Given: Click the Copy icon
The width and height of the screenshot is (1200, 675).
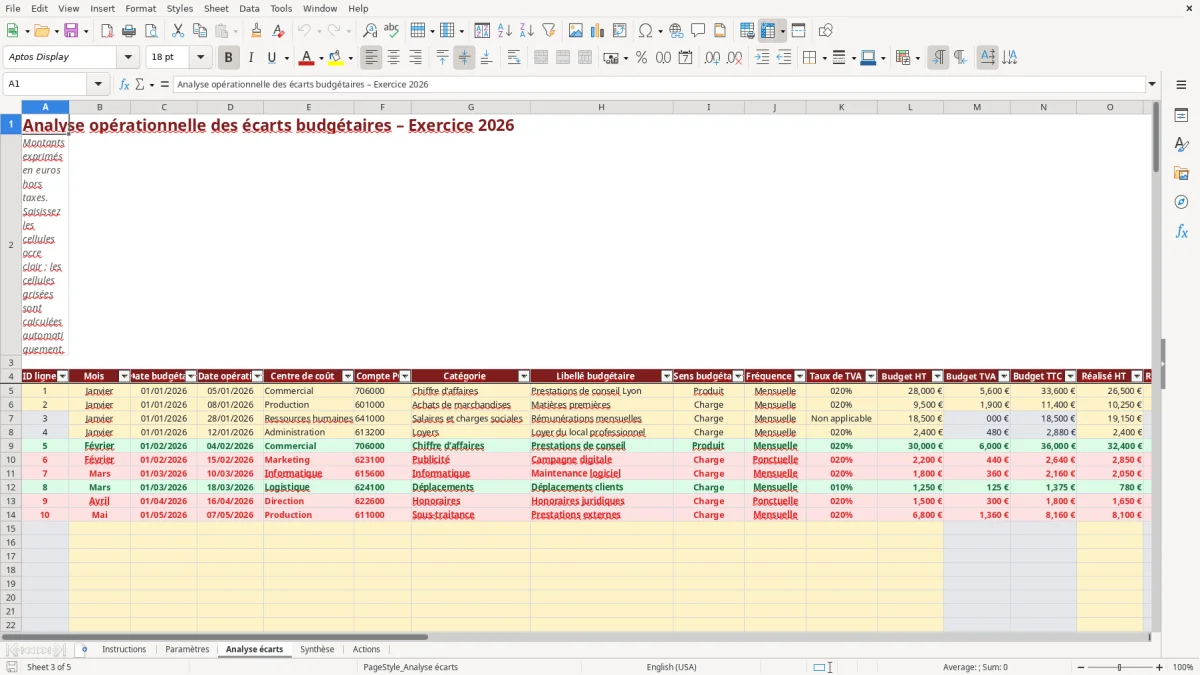Looking at the screenshot, I should coord(200,31).
